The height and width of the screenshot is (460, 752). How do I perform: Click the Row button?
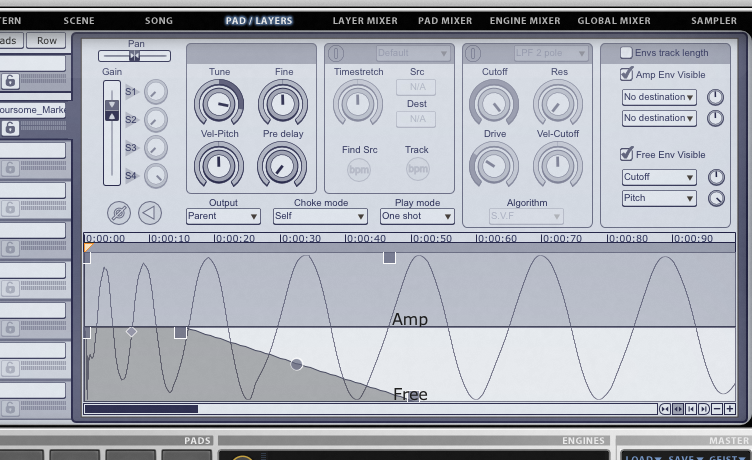46,40
